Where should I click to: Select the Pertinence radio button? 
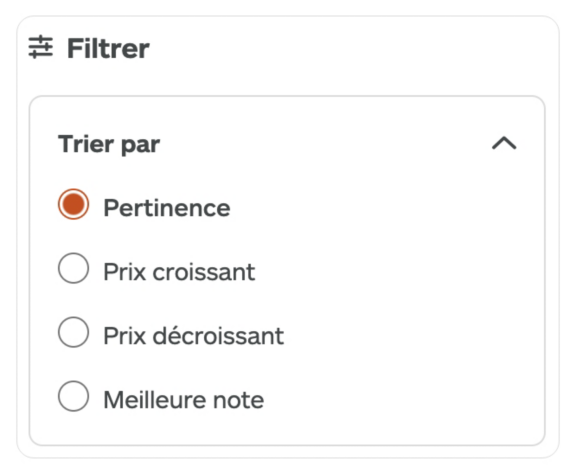(x=73, y=204)
